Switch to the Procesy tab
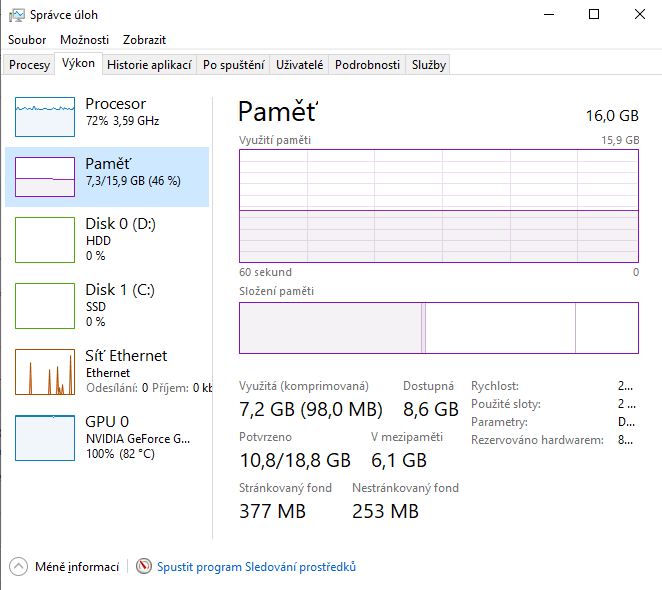 pyautogui.click(x=29, y=65)
